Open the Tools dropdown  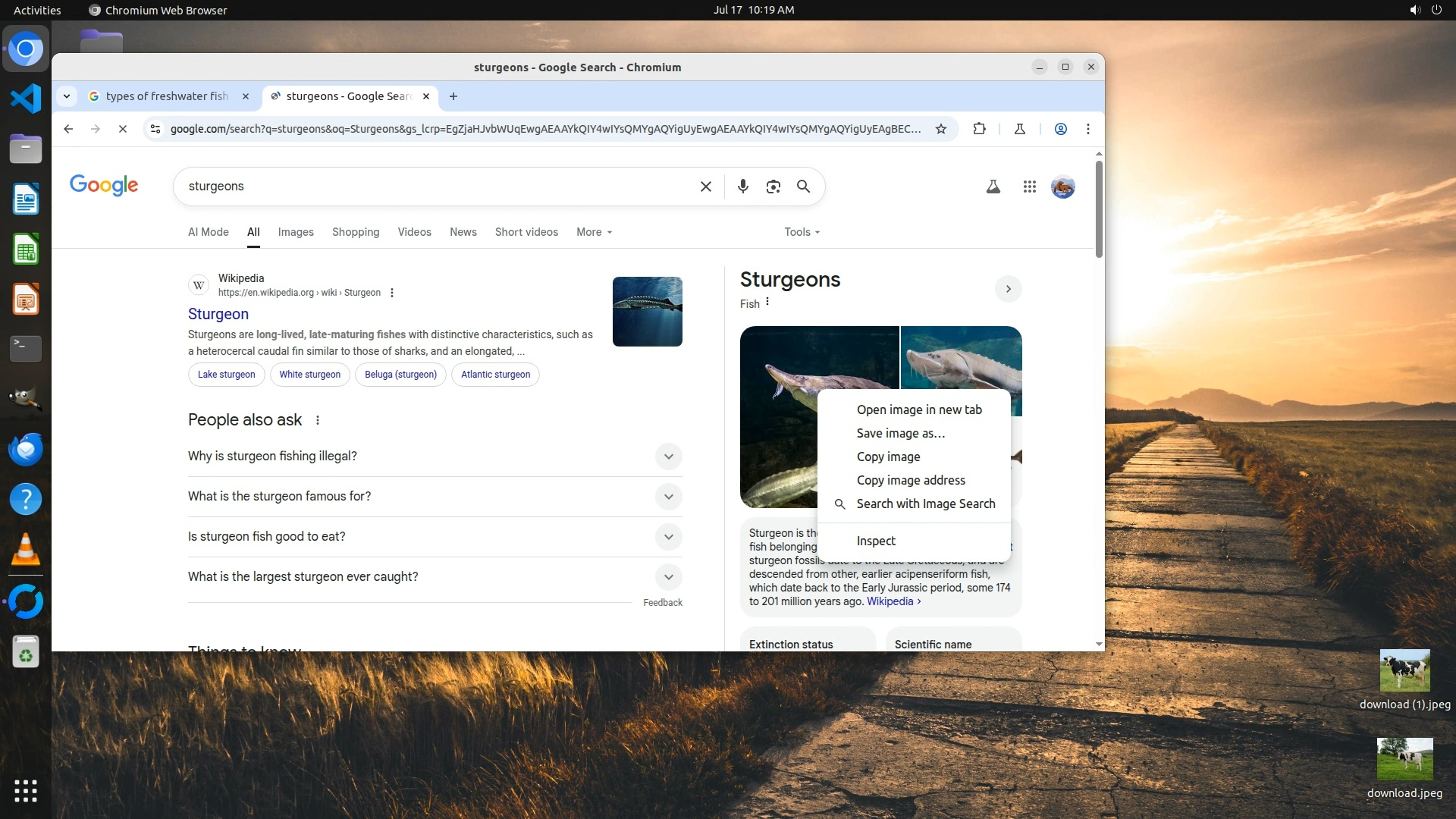(802, 232)
